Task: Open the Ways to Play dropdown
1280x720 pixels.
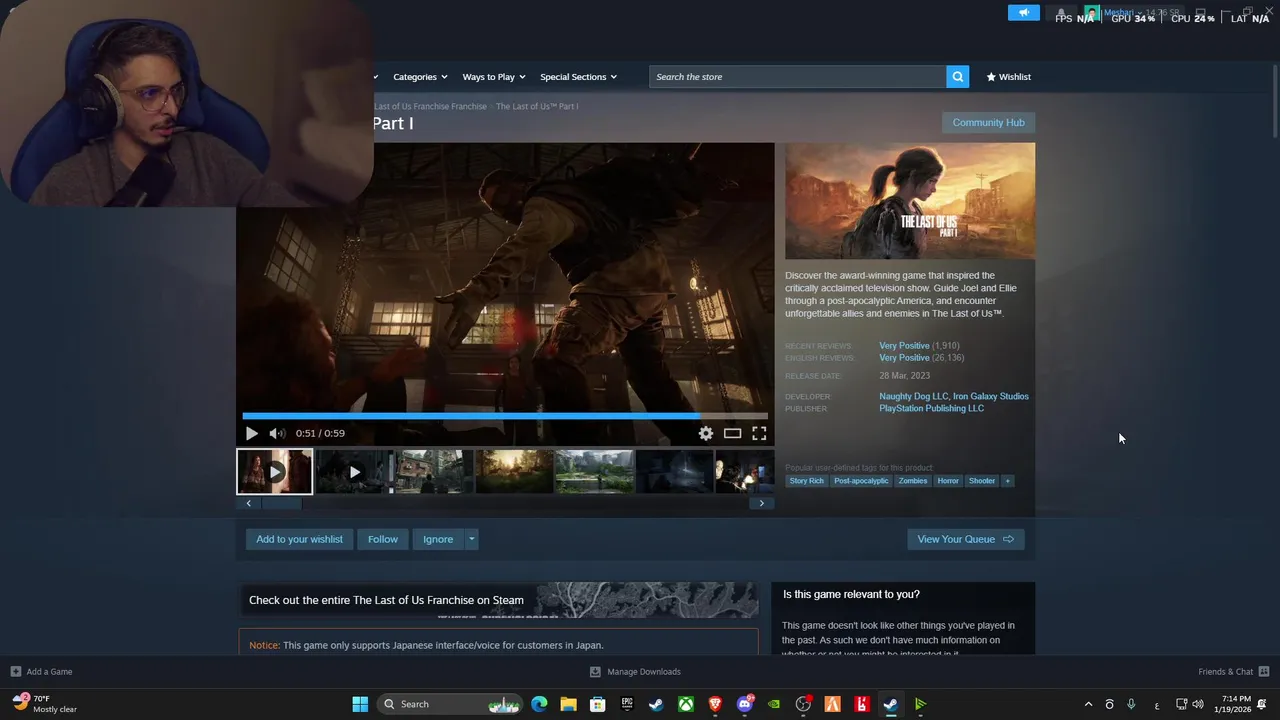Action: 495,77
